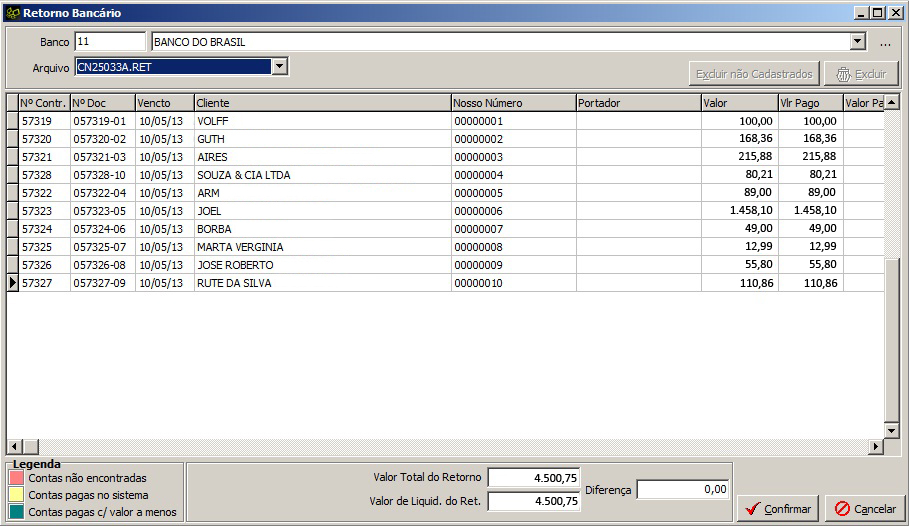Click the Nº Contr. column header

[x=43, y=103]
